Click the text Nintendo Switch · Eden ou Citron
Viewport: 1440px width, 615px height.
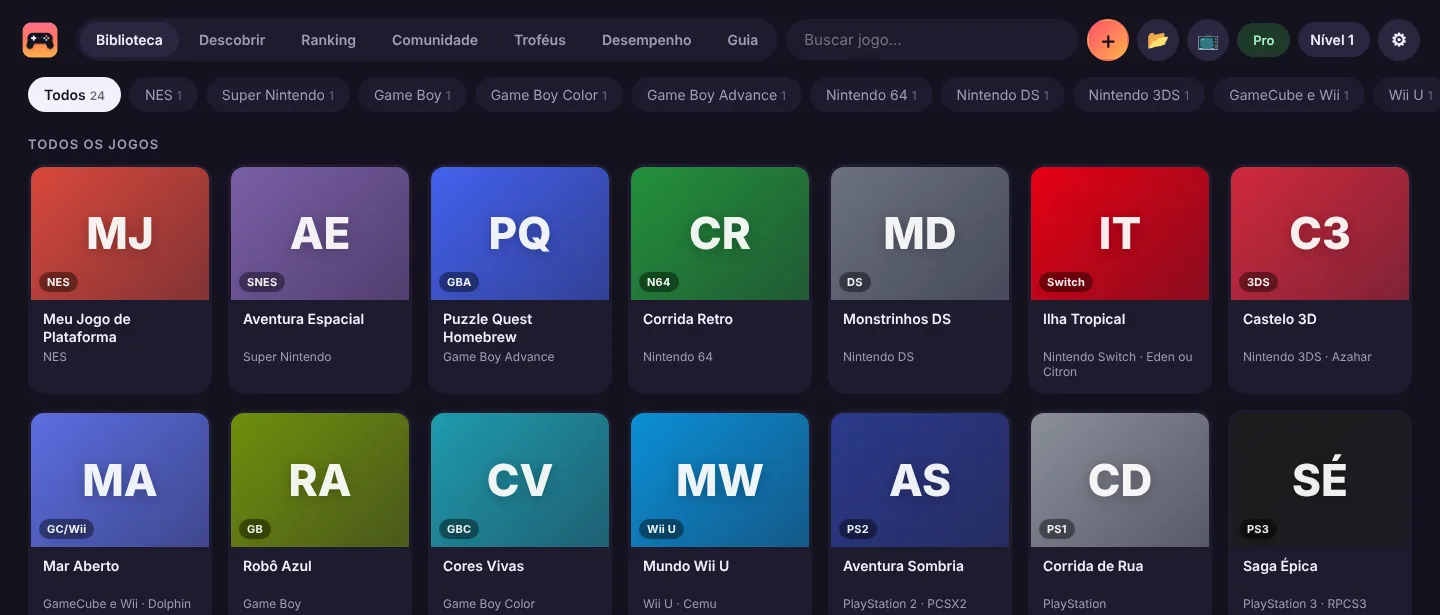tap(1118, 364)
